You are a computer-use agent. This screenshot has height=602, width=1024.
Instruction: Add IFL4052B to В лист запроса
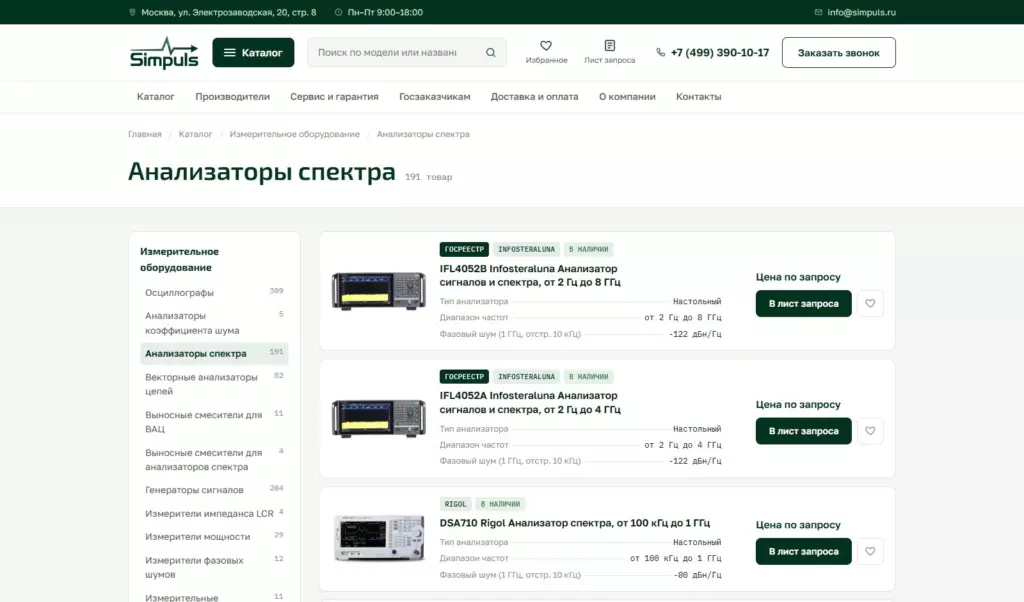(803, 304)
